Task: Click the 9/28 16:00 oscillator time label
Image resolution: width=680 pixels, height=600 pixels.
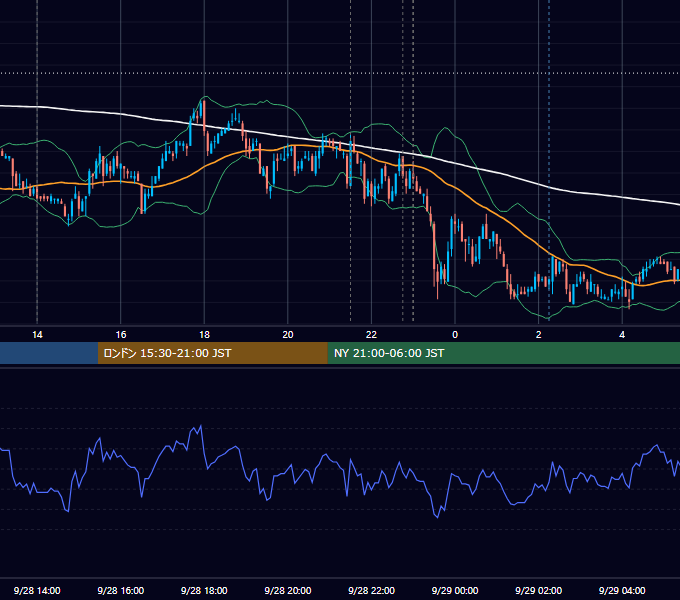Action: [121, 590]
